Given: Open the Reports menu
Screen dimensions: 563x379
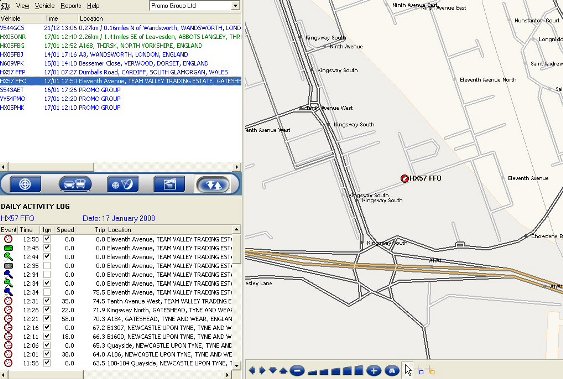Looking at the screenshot, I should [71, 6].
